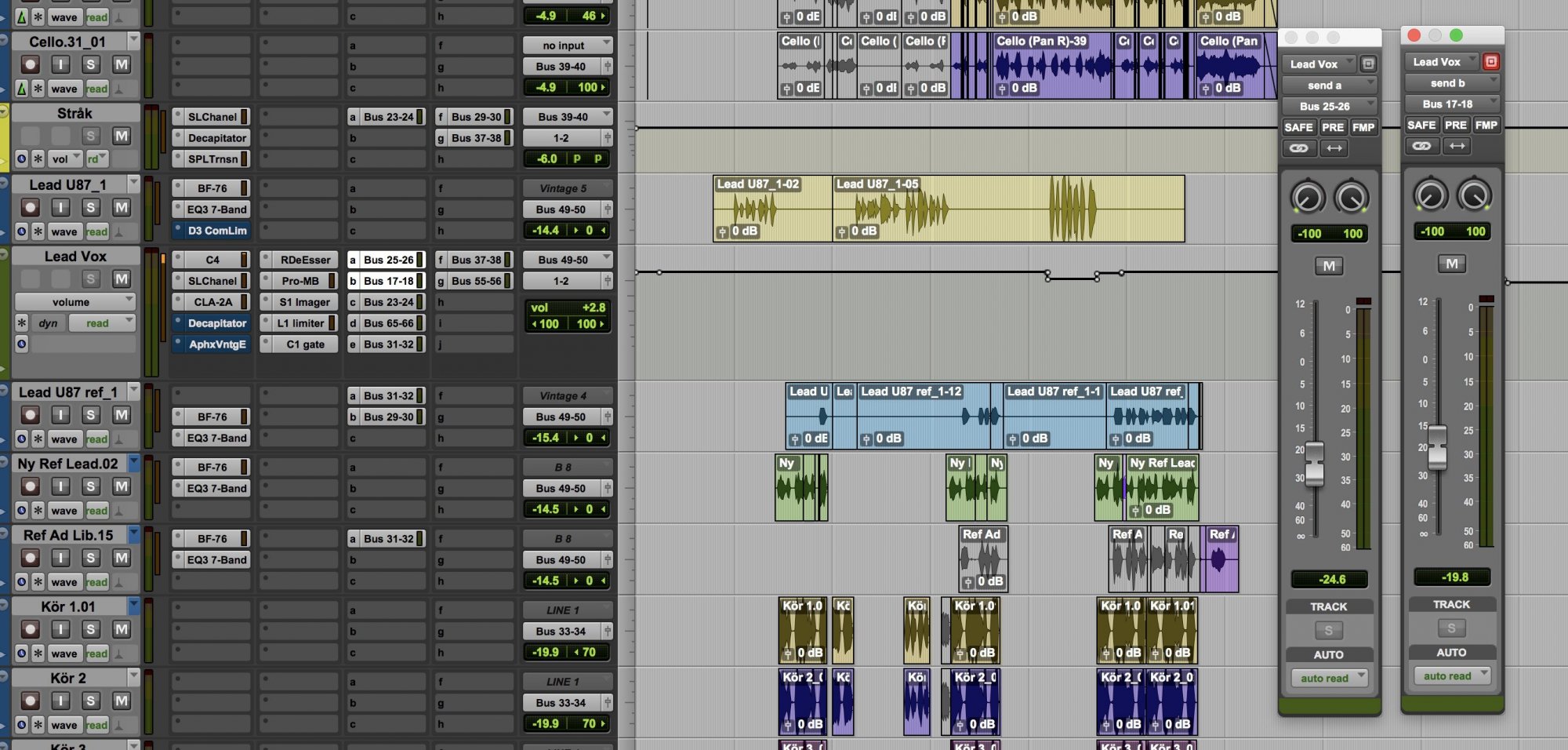Open the Decapitator insert on Lead Vox
Screen dimensions: 1568x750
pyautogui.click(x=216, y=323)
